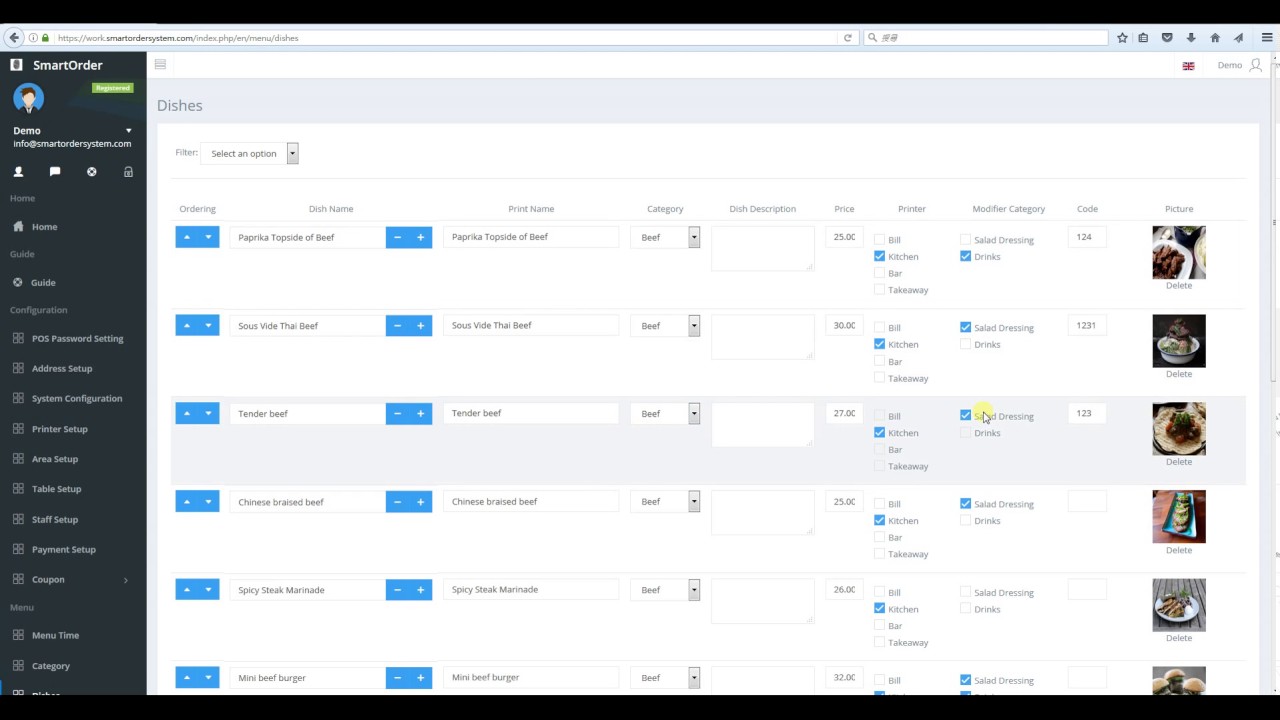Delete the picture for Paprika Topside of Beef
Image resolution: width=1280 pixels, height=720 pixels.
(1179, 285)
